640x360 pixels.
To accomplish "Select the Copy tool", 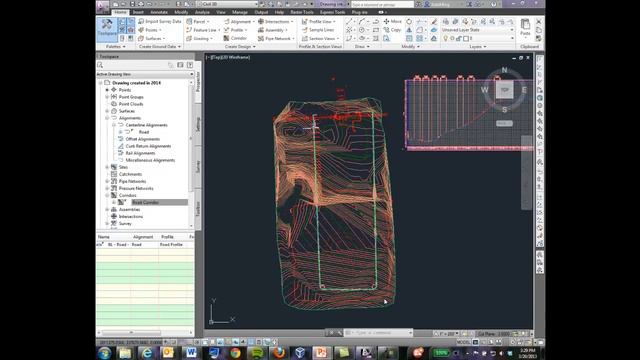I will point(392,30).
